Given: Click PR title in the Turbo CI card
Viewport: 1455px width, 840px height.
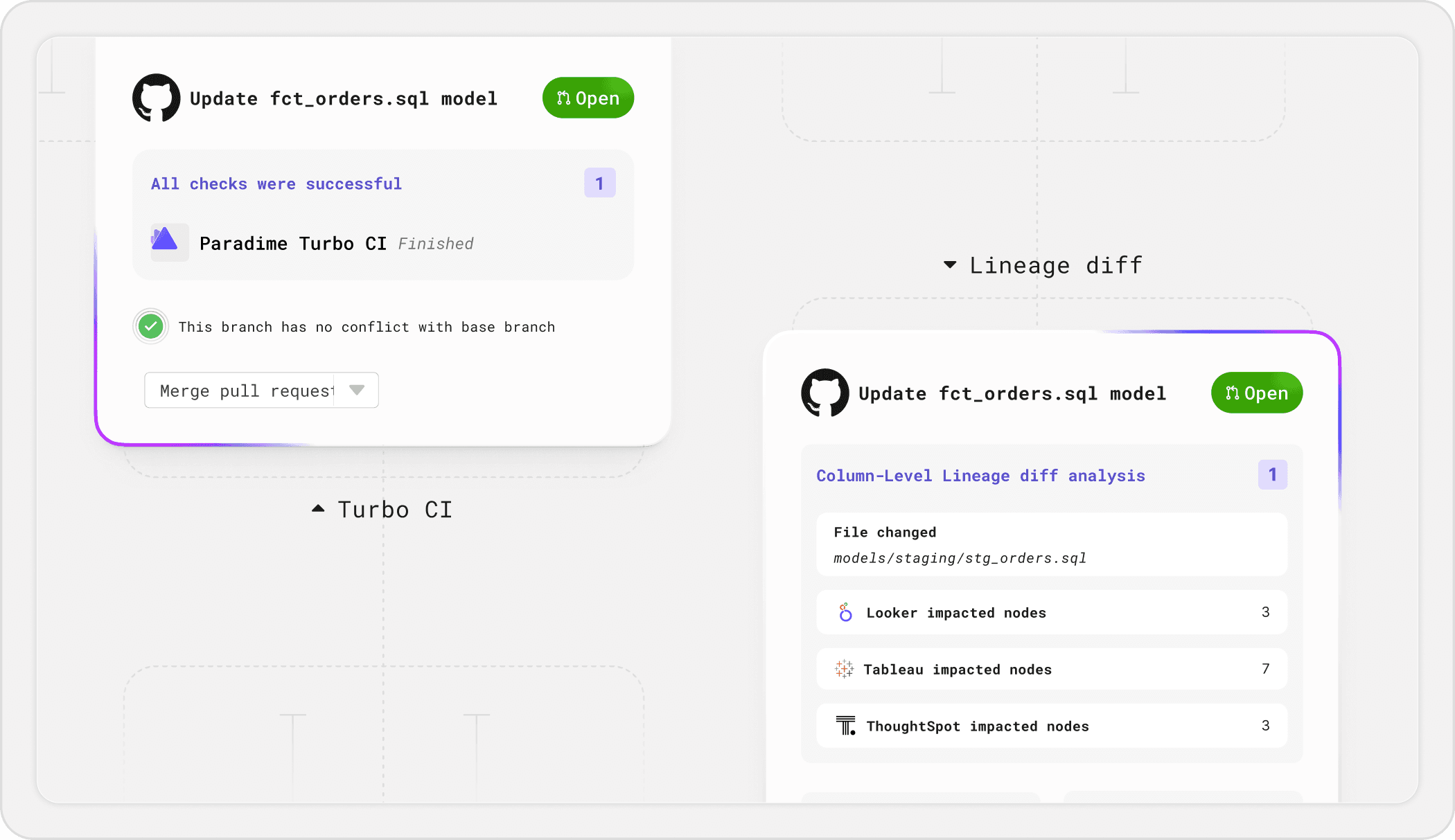Looking at the screenshot, I should pyautogui.click(x=344, y=98).
